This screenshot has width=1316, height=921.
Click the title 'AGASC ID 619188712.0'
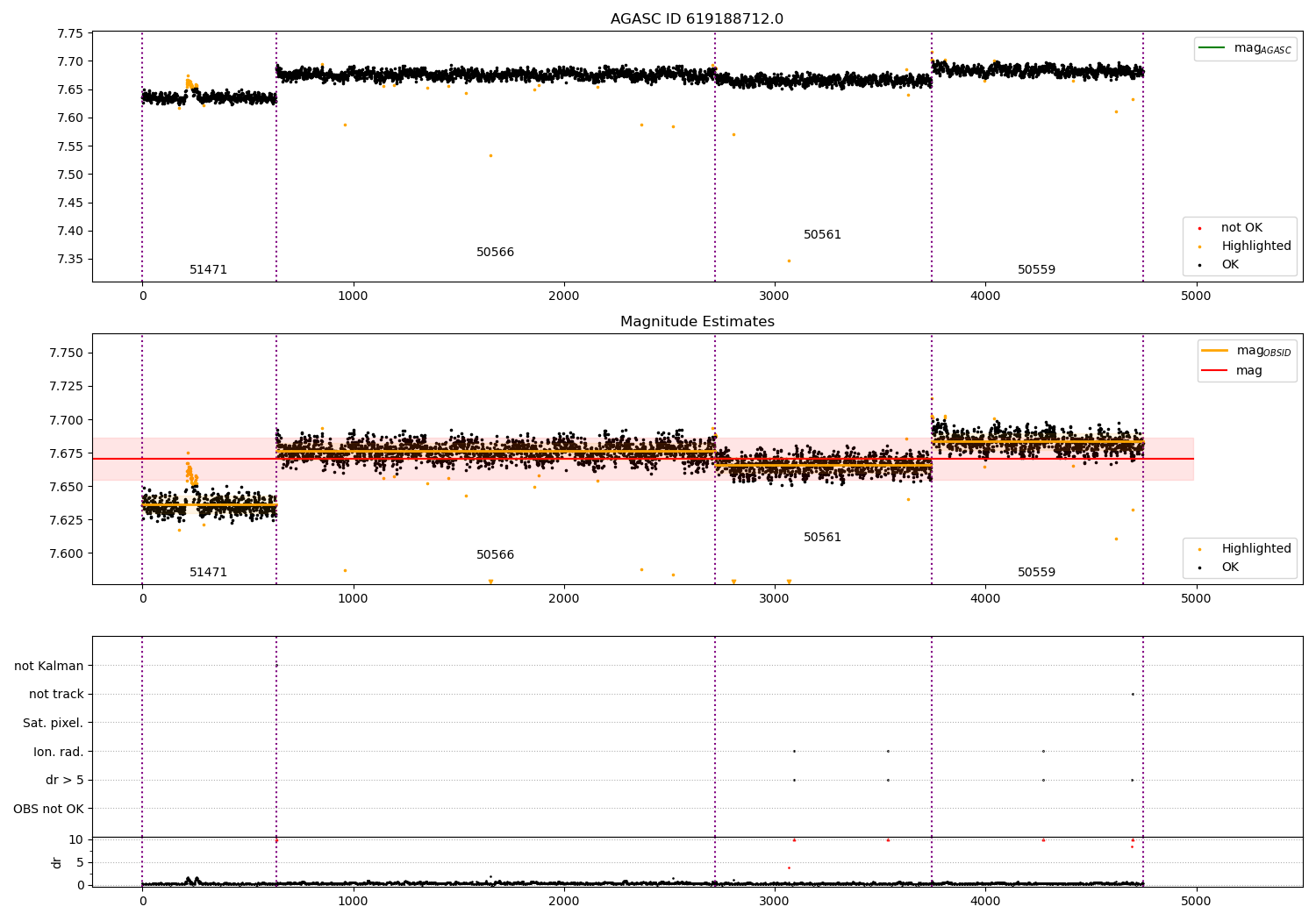[697, 19]
